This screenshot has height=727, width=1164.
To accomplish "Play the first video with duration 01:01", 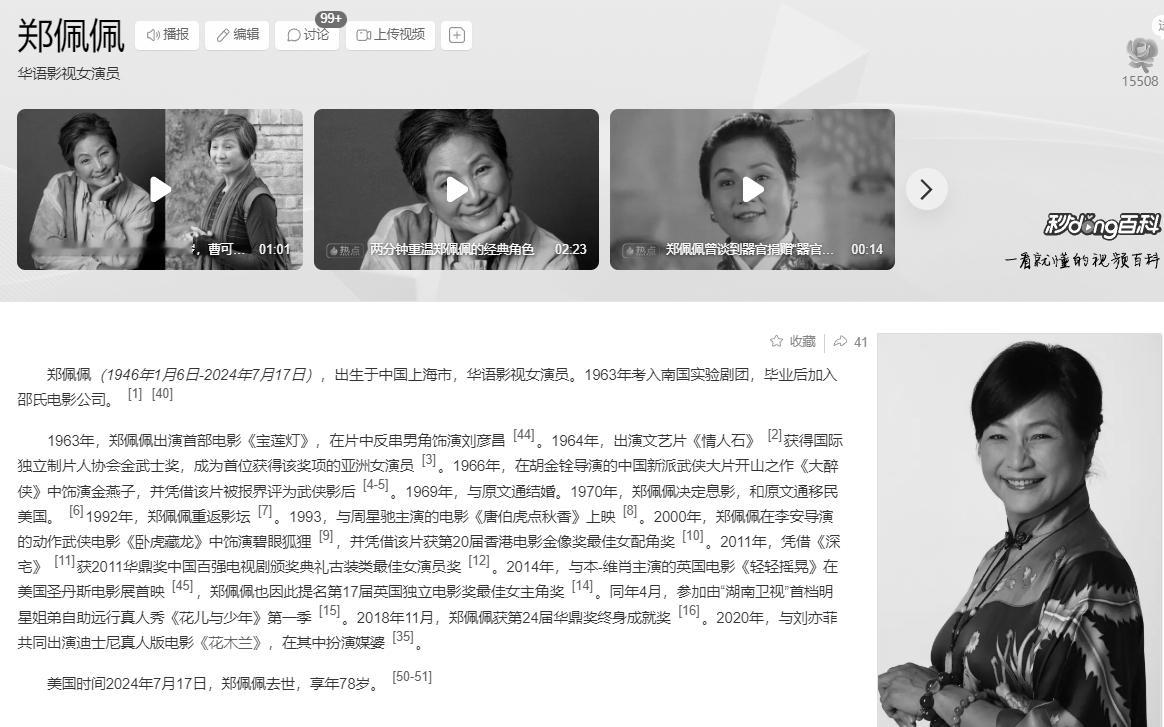I will tap(160, 189).
